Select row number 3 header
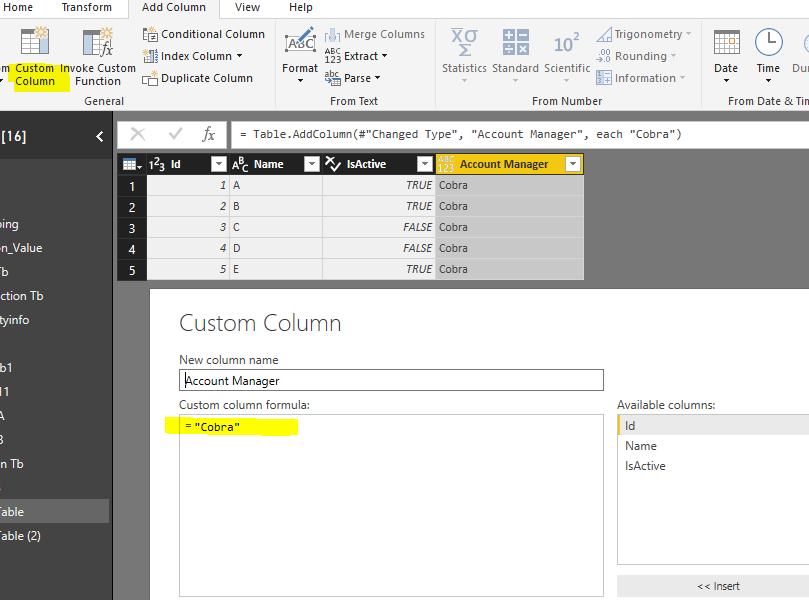The image size is (809, 600). pos(132,228)
